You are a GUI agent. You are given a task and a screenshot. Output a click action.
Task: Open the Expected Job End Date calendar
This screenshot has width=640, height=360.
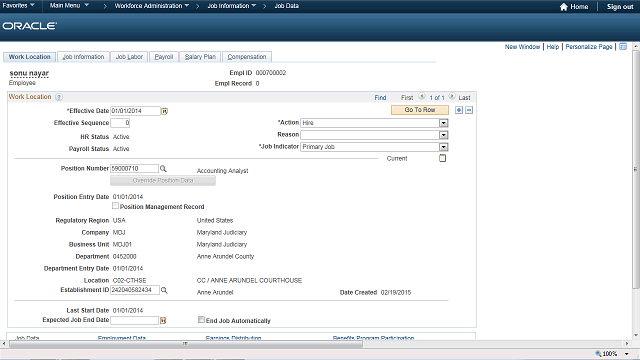(x=163, y=321)
